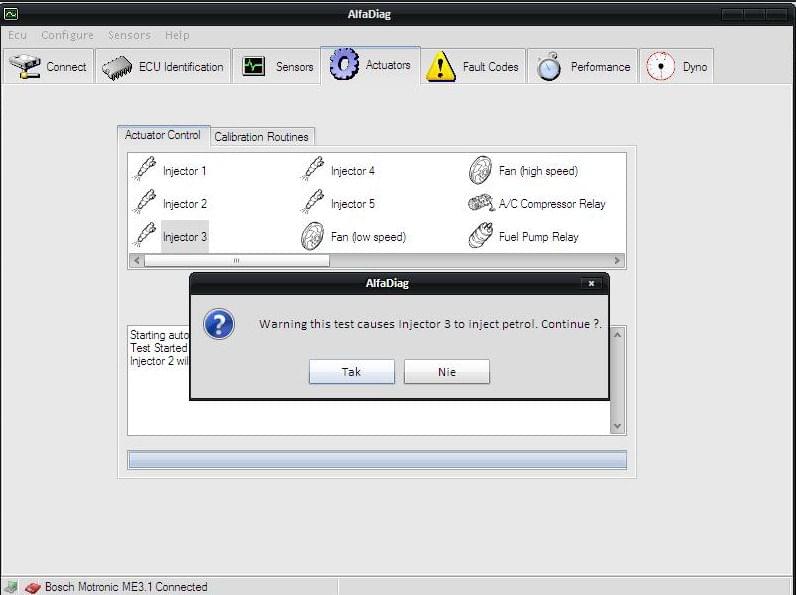Click the log box scroll down arrow
This screenshot has width=796, height=595.
[x=617, y=426]
